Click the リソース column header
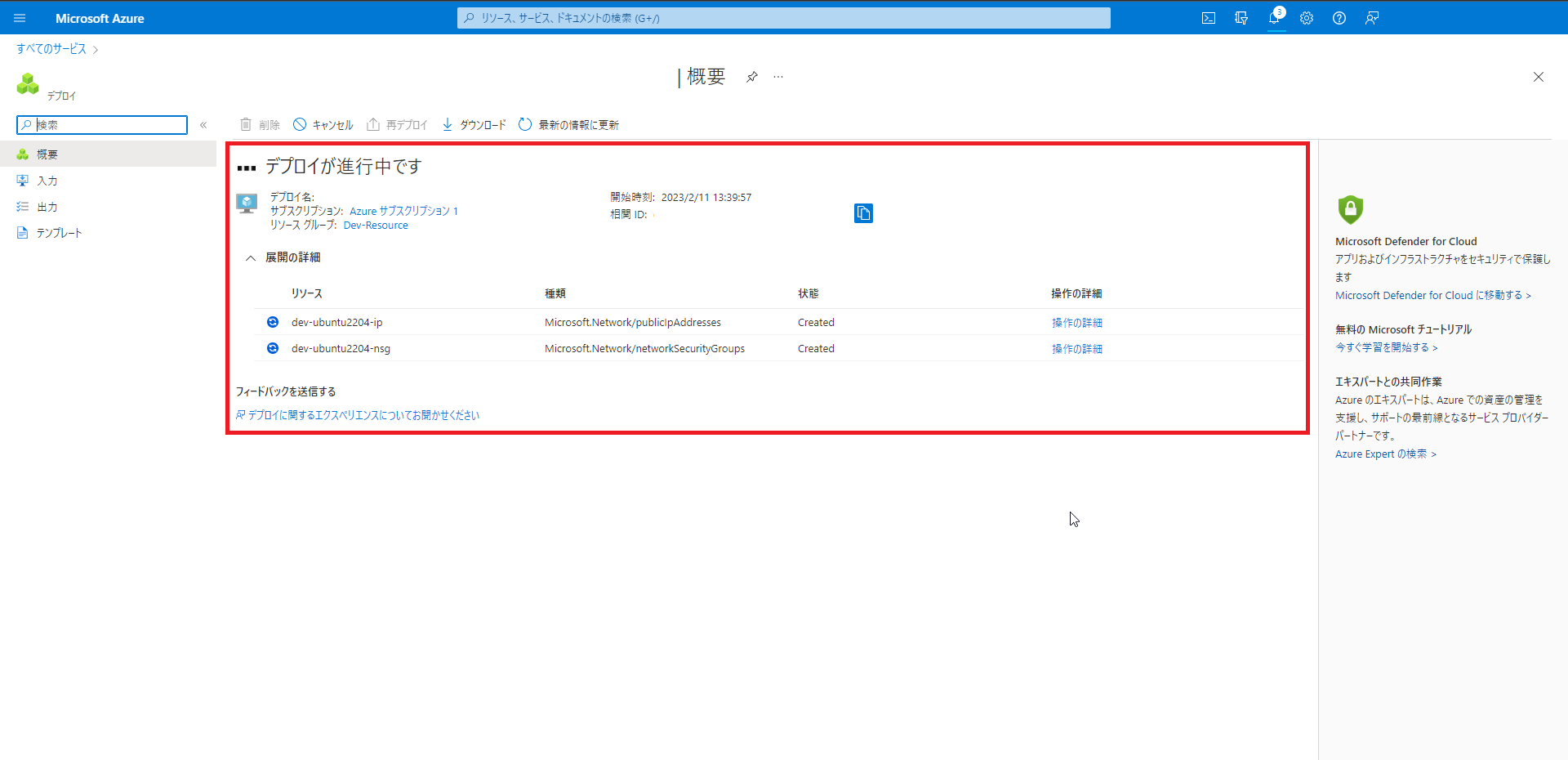1568x760 pixels. (x=307, y=293)
